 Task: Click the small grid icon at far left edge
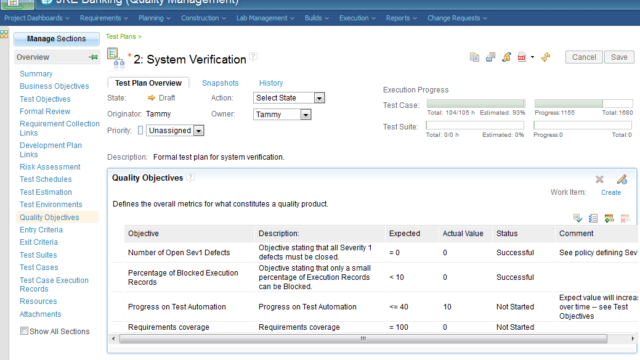click(x=4, y=33)
